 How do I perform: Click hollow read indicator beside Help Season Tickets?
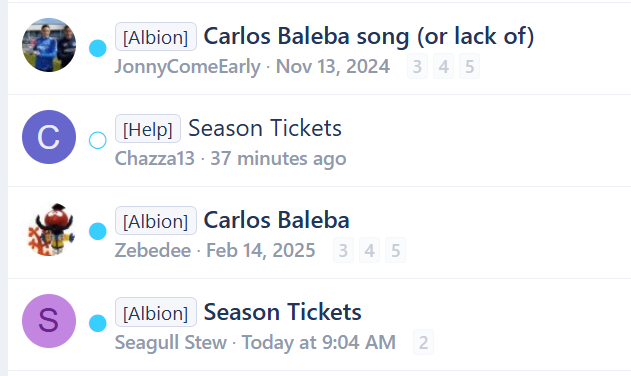click(x=97, y=140)
